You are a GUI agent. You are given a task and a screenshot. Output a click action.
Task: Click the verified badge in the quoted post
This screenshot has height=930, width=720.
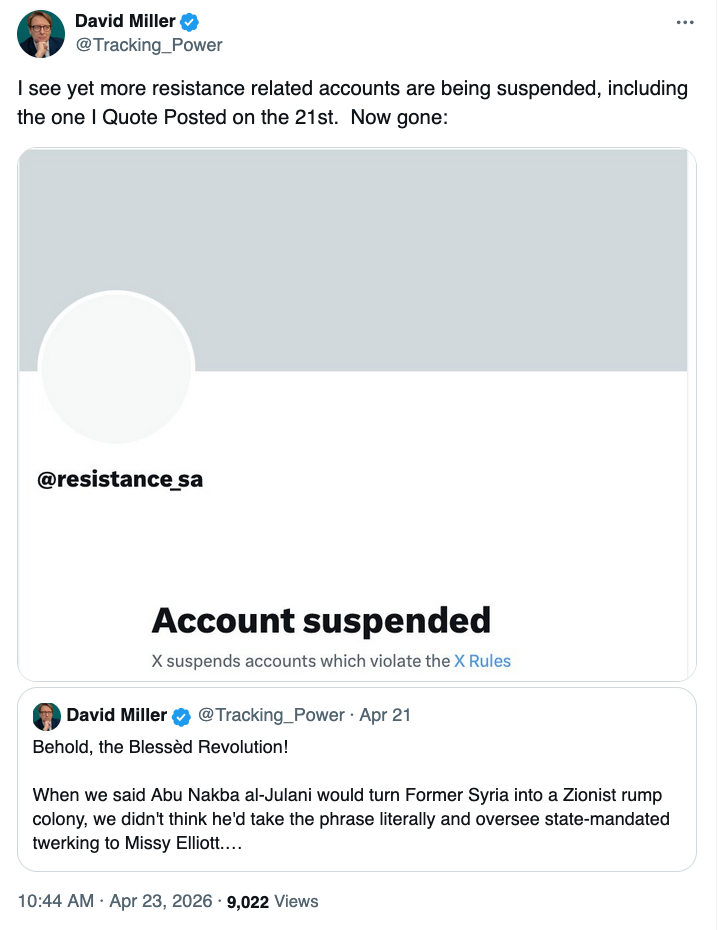coord(182,716)
